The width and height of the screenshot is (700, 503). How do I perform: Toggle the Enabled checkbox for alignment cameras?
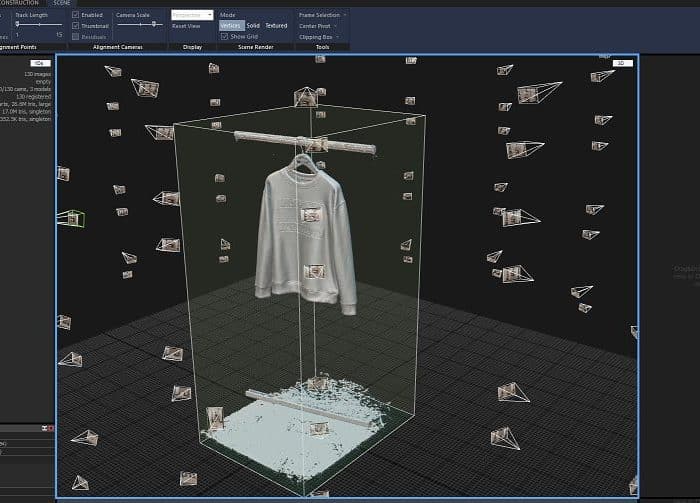pos(76,15)
